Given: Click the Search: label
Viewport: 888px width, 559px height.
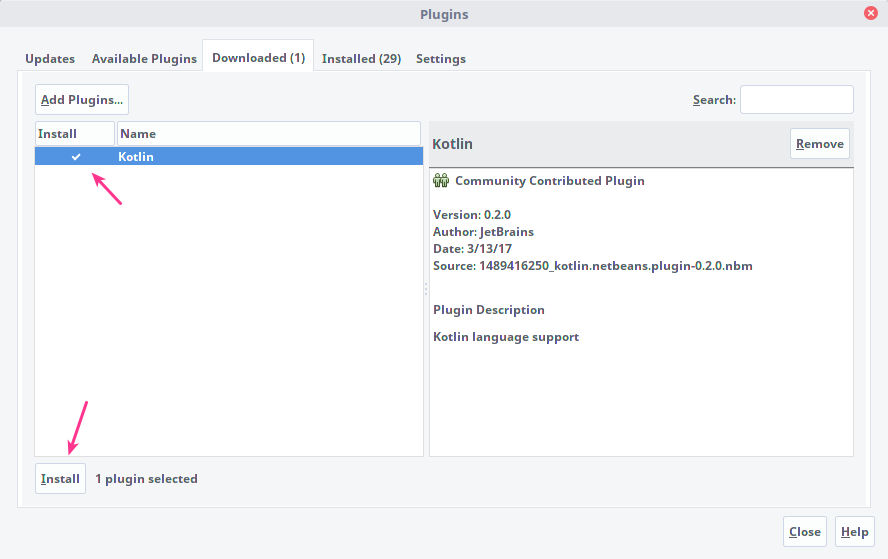Looking at the screenshot, I should point(714,100).
